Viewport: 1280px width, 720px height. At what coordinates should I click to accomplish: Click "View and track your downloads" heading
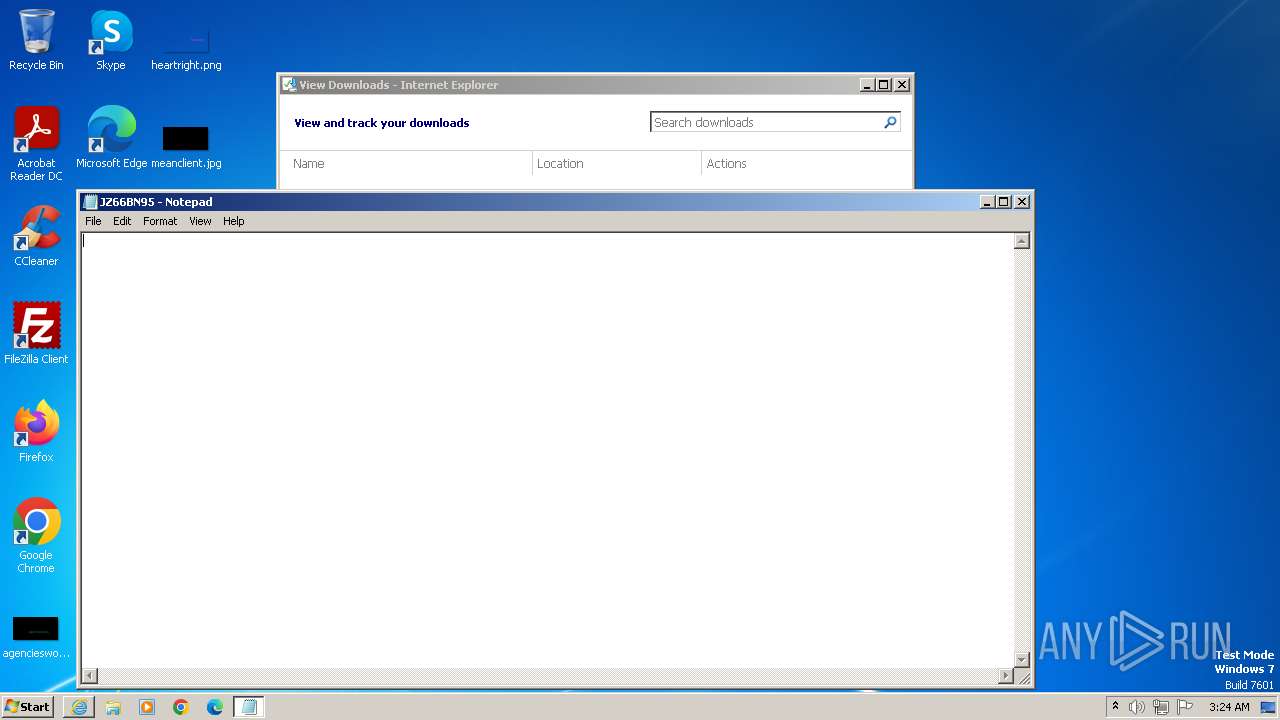point(381,123)
